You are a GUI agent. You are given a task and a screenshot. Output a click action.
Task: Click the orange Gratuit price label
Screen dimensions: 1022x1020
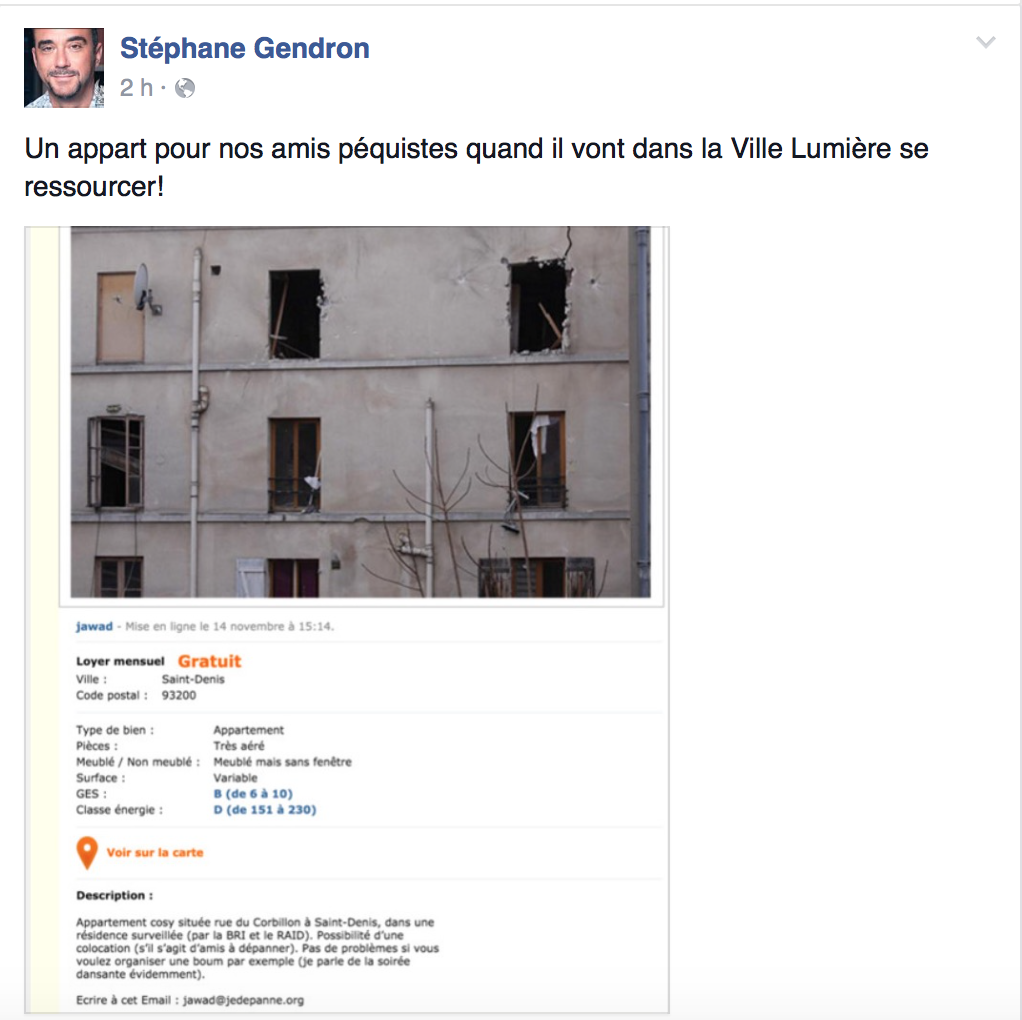[x=209, y=662]
